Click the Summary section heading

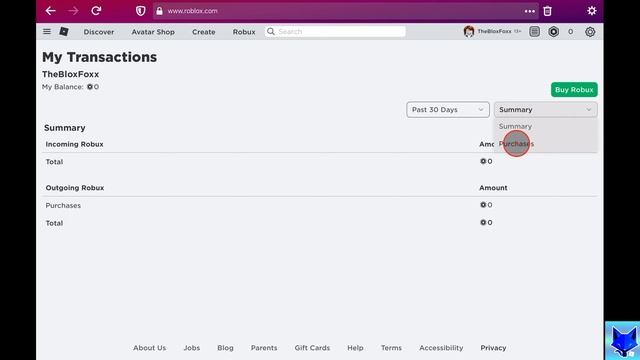64,128
